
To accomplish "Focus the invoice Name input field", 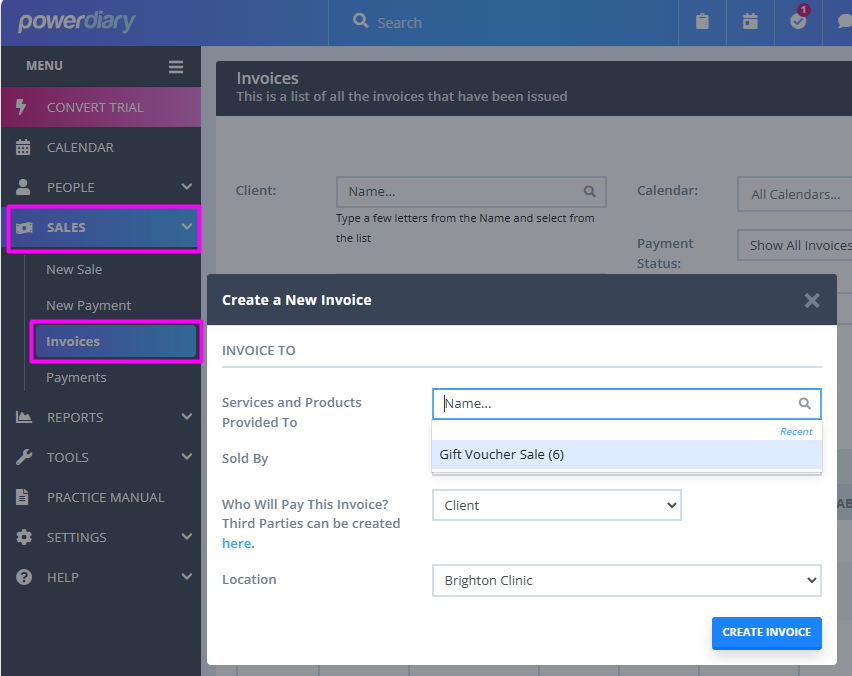I will [627, 403].
